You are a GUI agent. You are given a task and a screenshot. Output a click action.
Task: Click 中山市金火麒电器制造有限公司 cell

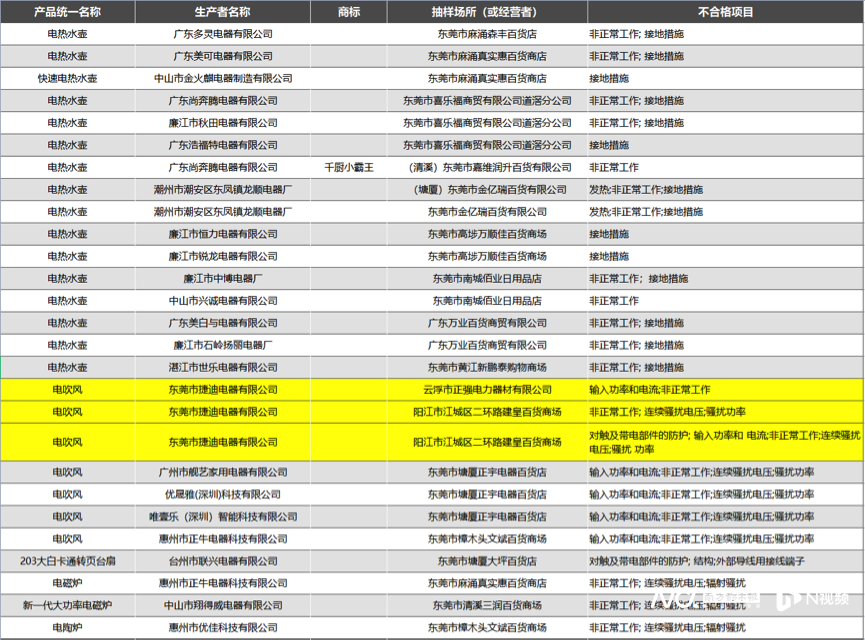tap(223, 78)
